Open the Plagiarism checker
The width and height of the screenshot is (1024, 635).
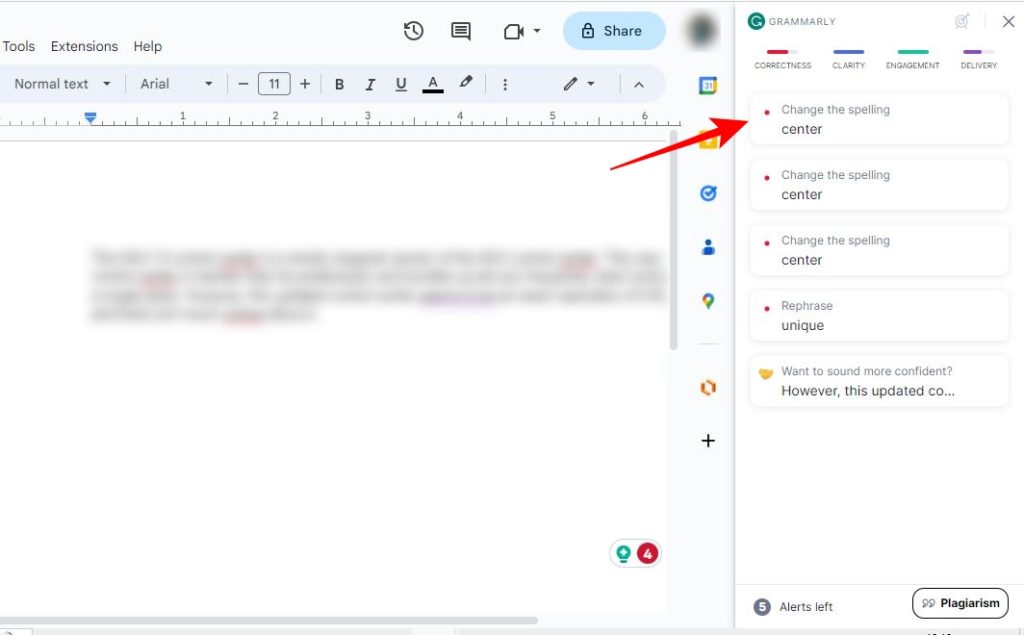(x=960, y=603)
